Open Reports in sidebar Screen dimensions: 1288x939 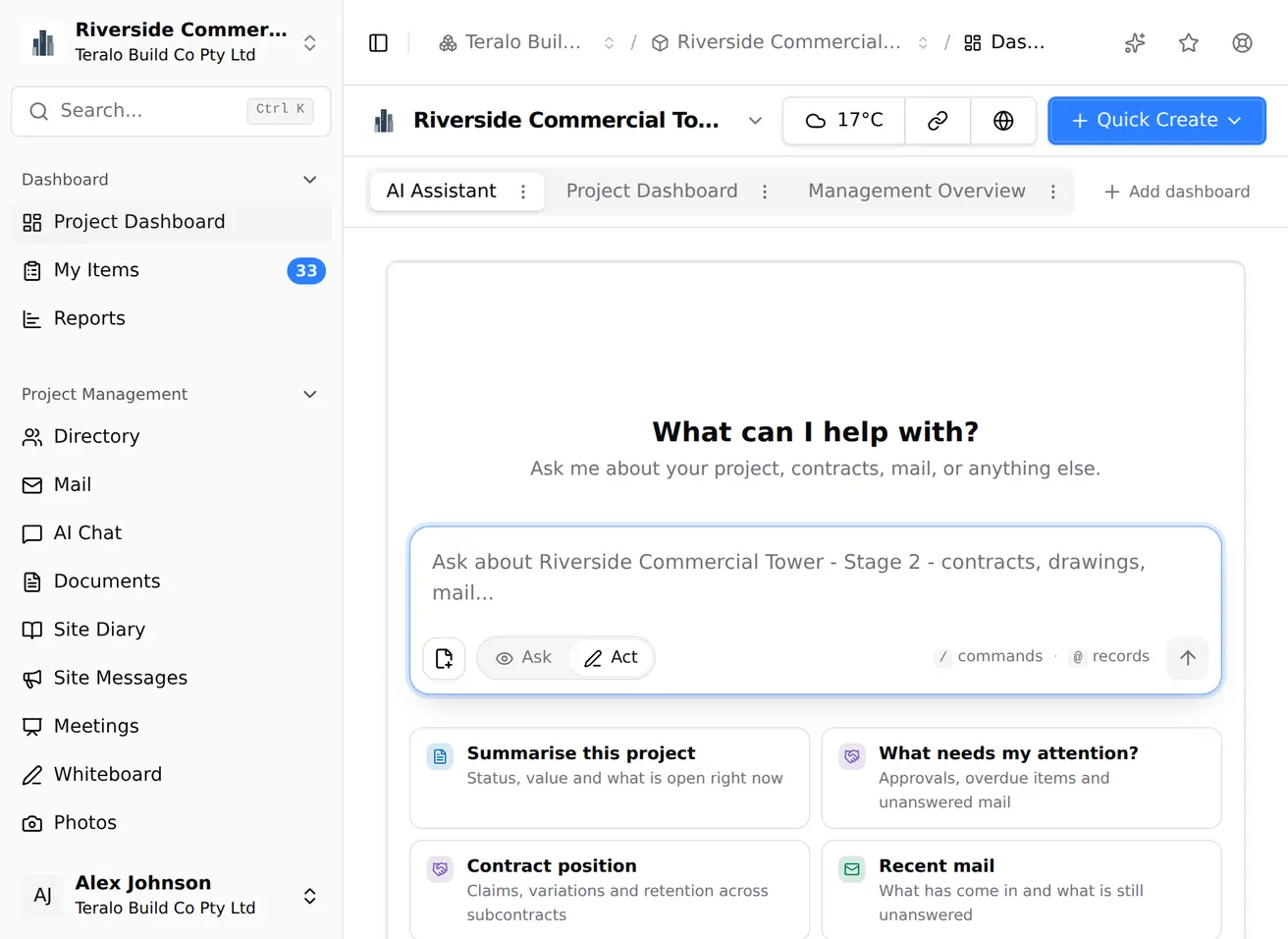(171, 318)
